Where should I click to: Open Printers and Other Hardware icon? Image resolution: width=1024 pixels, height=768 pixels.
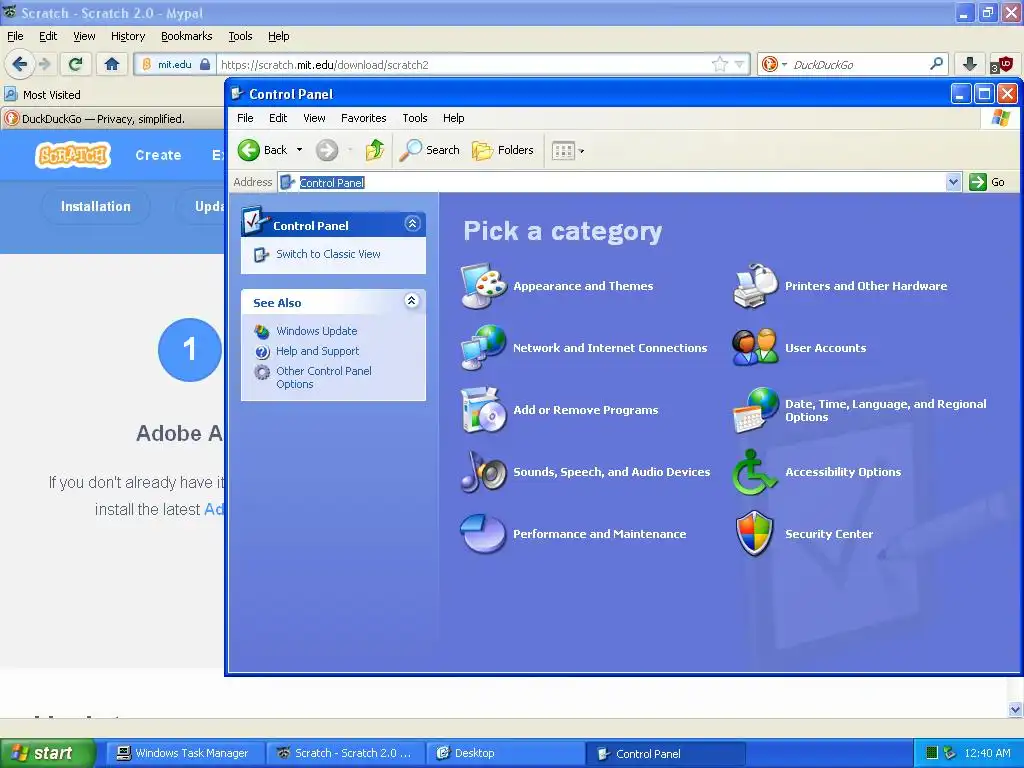[756, 285]
